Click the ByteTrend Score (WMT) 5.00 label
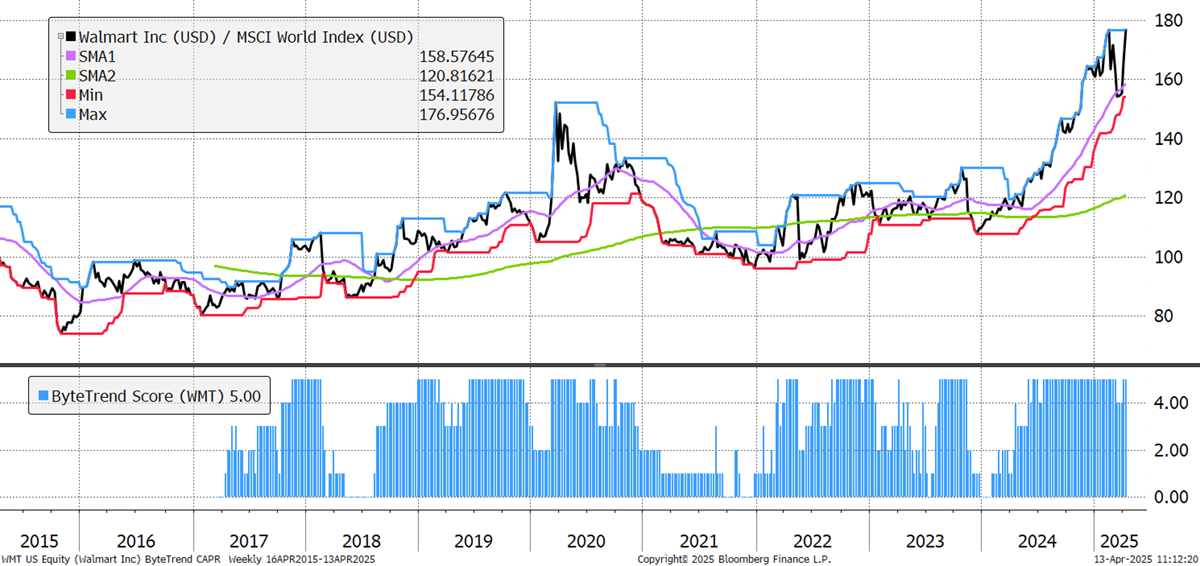This screenshot has width=1200, height=566. pyautogui.click(x=154, y=396)
